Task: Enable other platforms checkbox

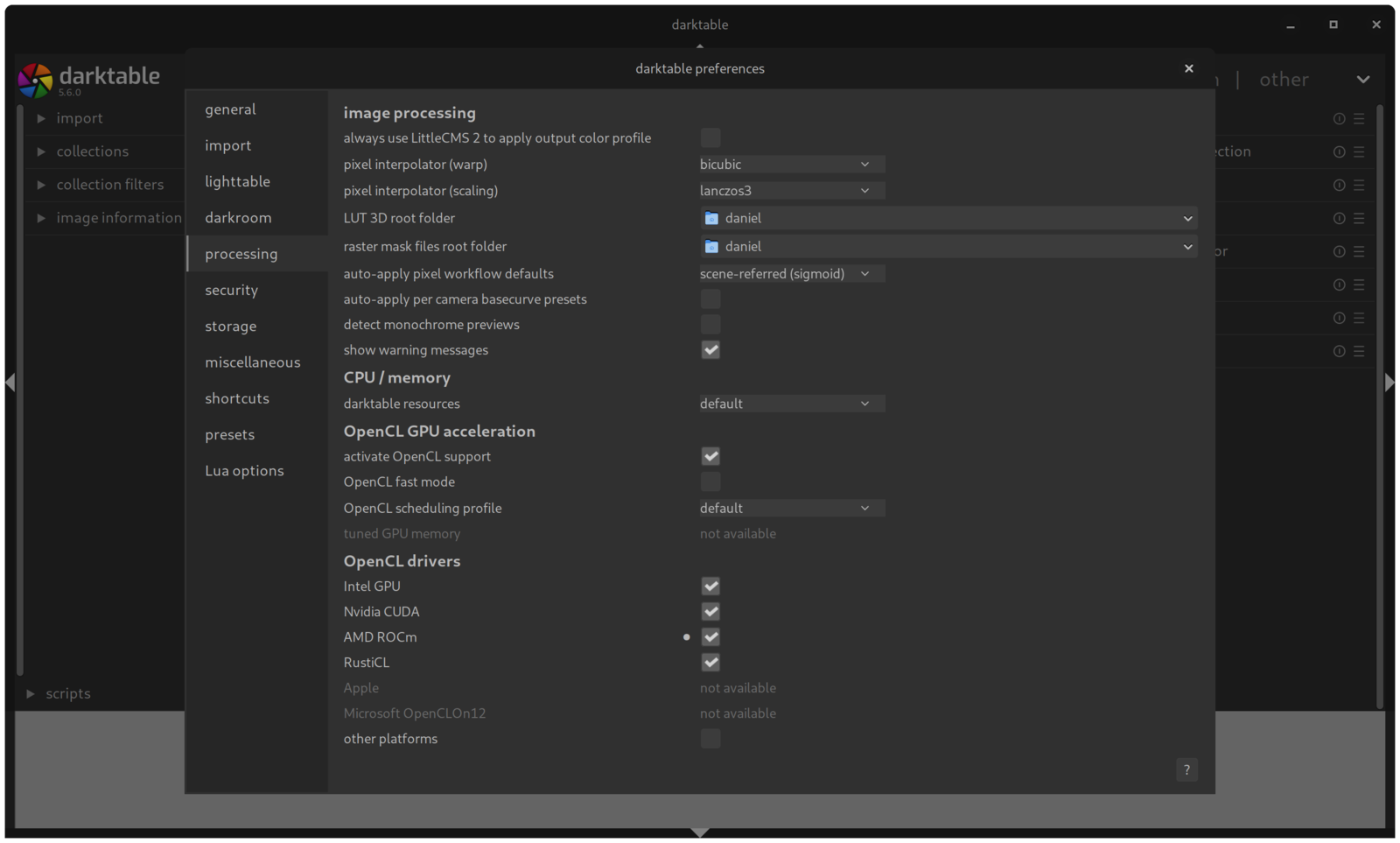Action: click(710, 739)
